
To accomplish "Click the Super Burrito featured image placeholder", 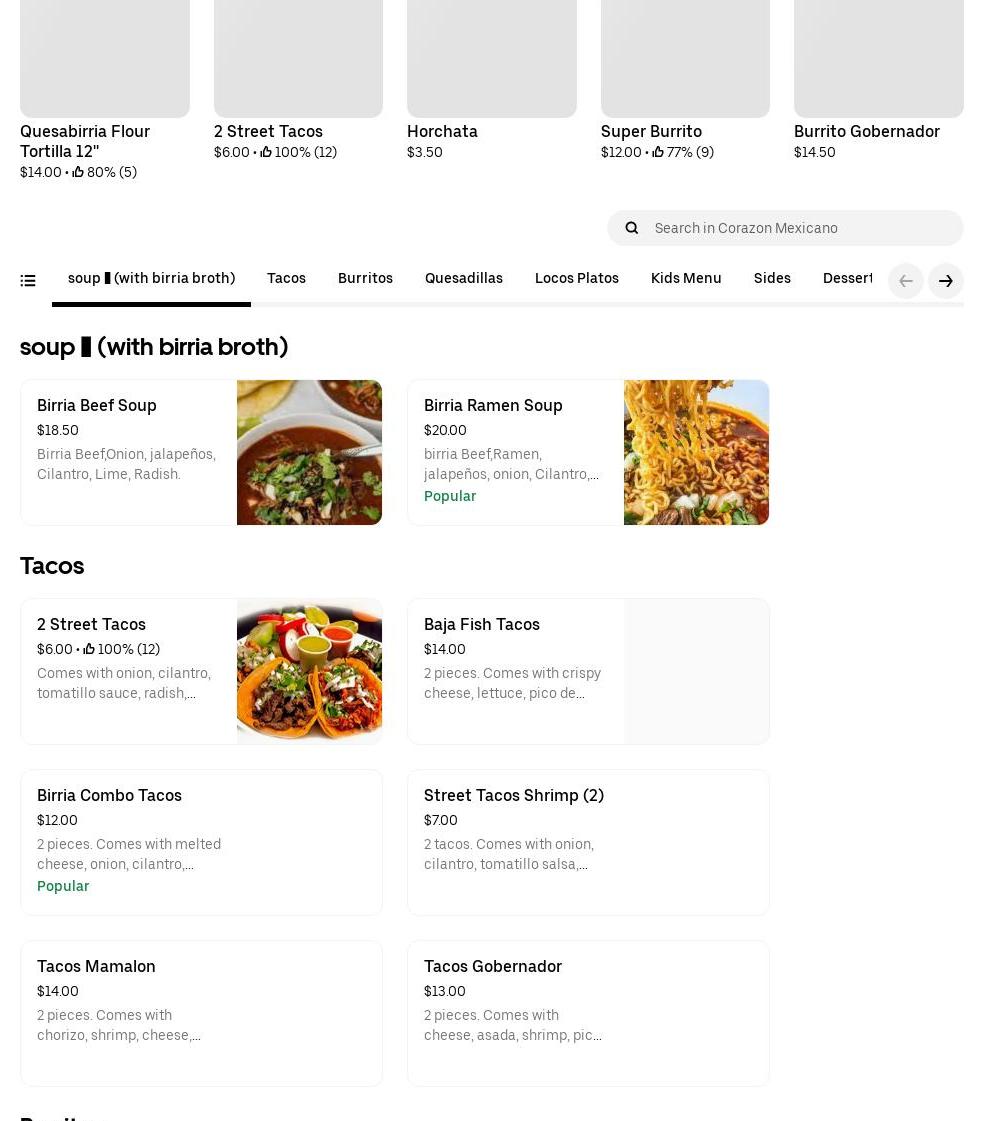I will (685, 59).
